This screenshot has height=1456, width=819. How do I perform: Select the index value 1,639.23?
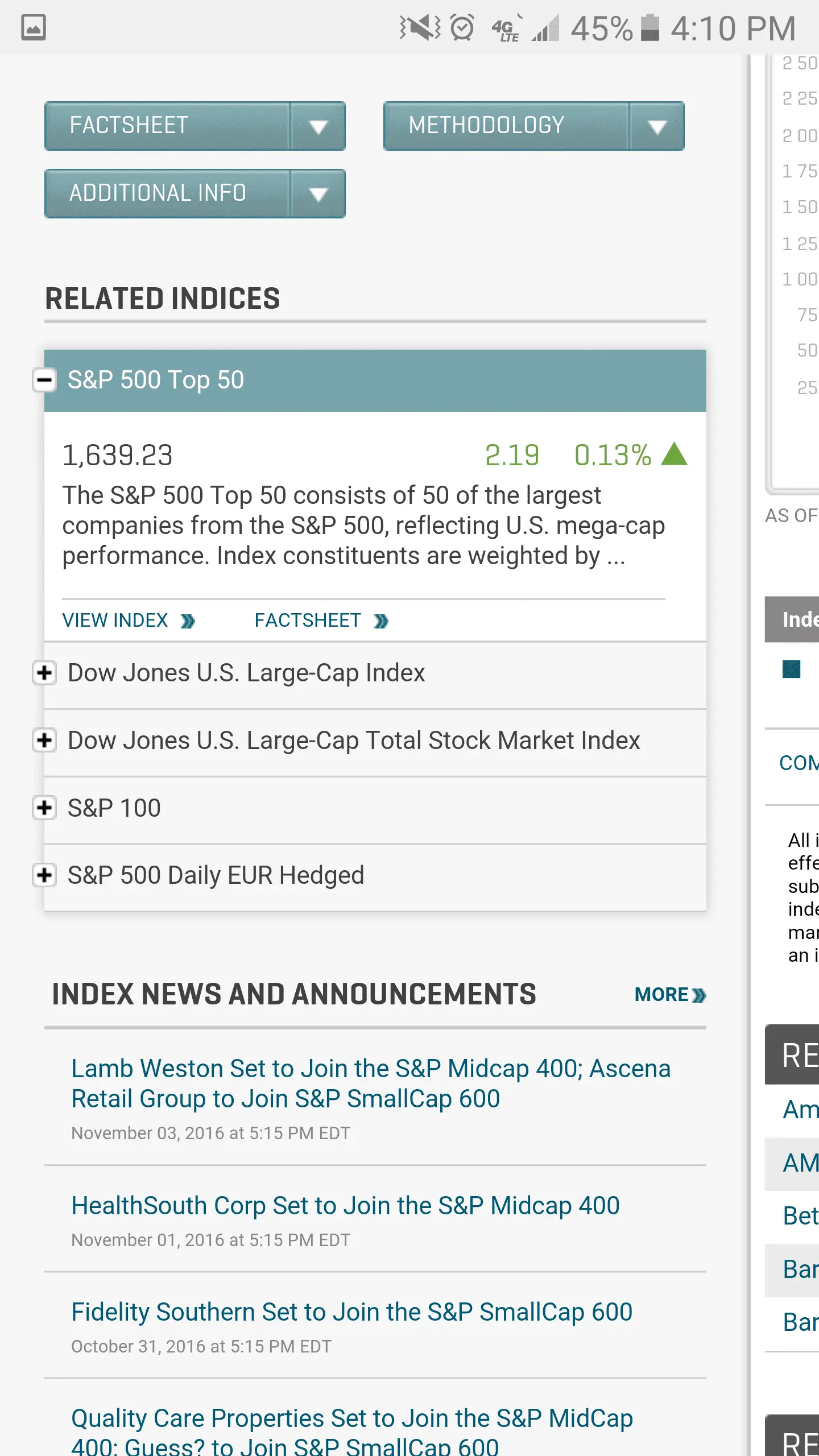pos(117,456)
